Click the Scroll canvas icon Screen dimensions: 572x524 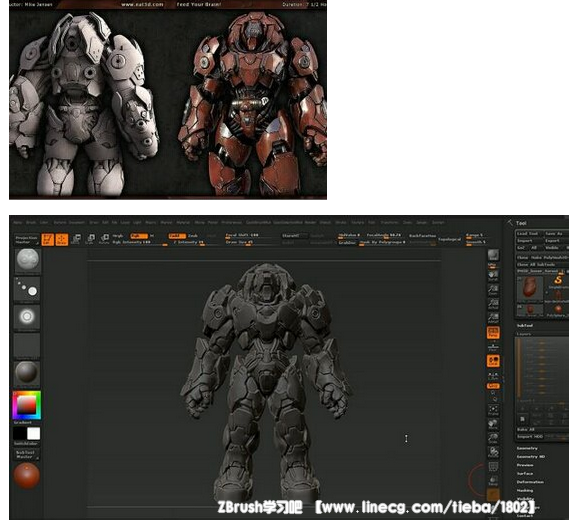click(x=493, y=276)
